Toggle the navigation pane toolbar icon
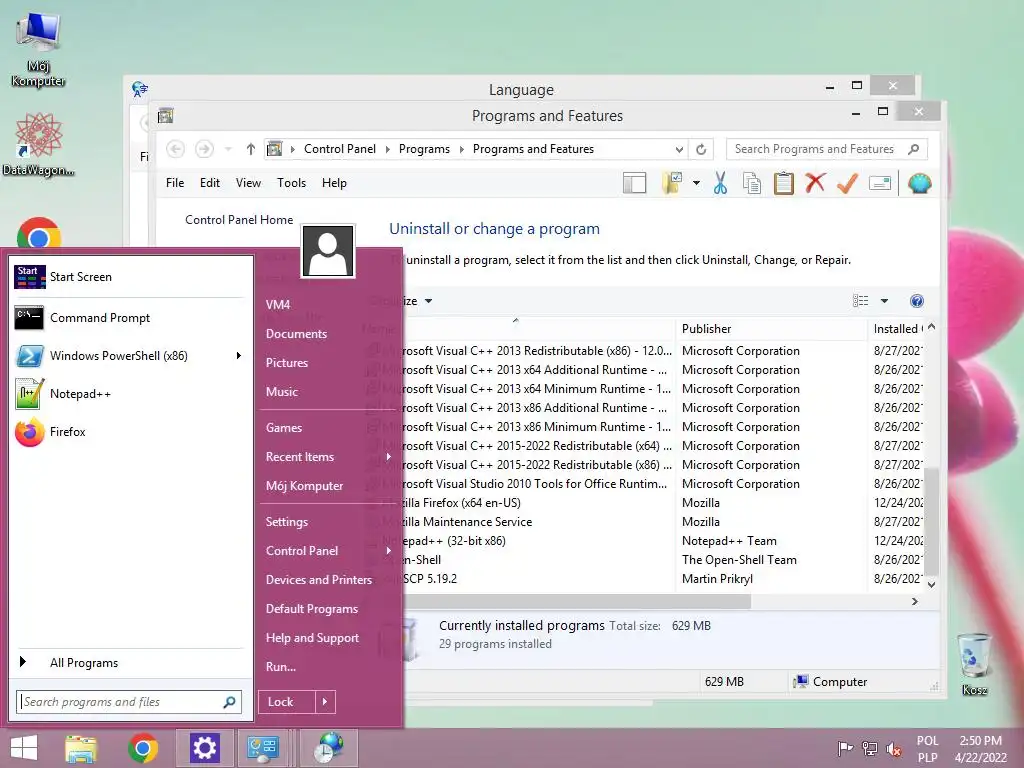This screenshot has width=1024, height=768. click(x=634, y=184)
